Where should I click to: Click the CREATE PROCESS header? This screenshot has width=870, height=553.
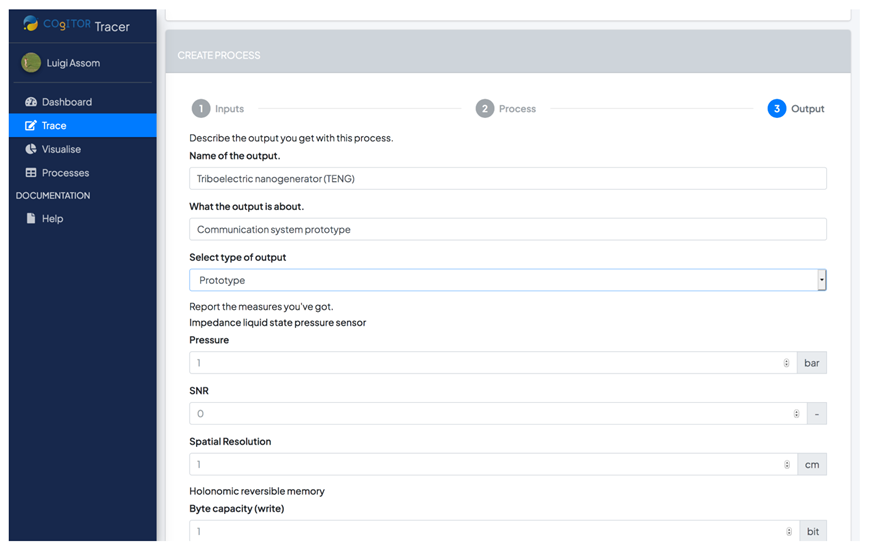[x=219, y=55]
